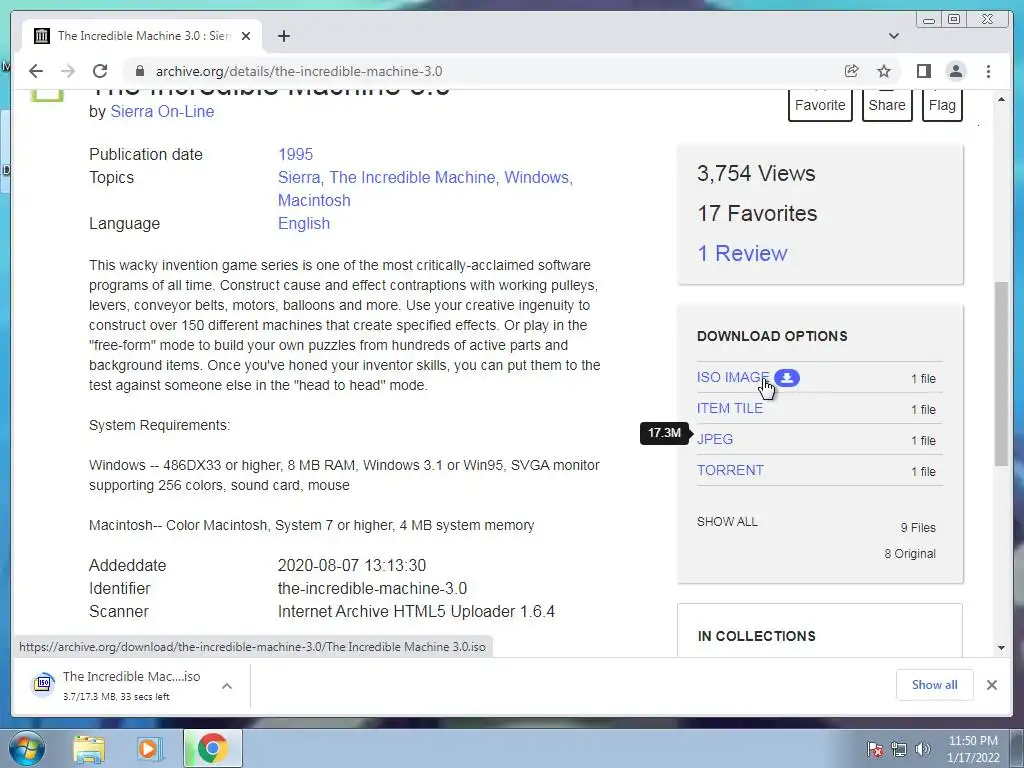Click the Chrome taskbar icon

(x=212, y=749)
